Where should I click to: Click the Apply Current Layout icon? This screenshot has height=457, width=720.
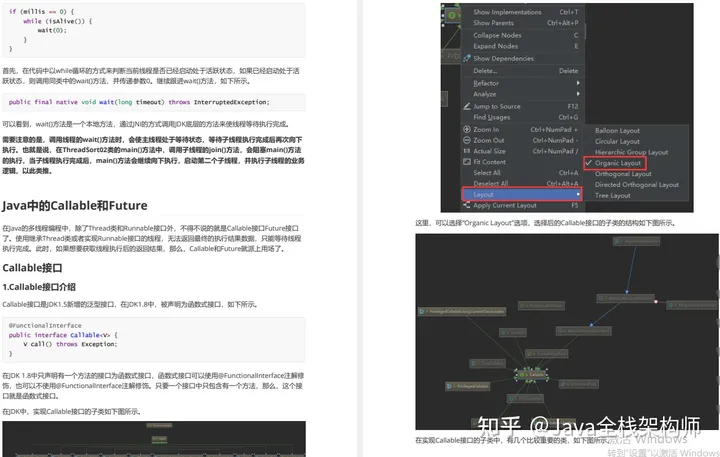(467, 205)
